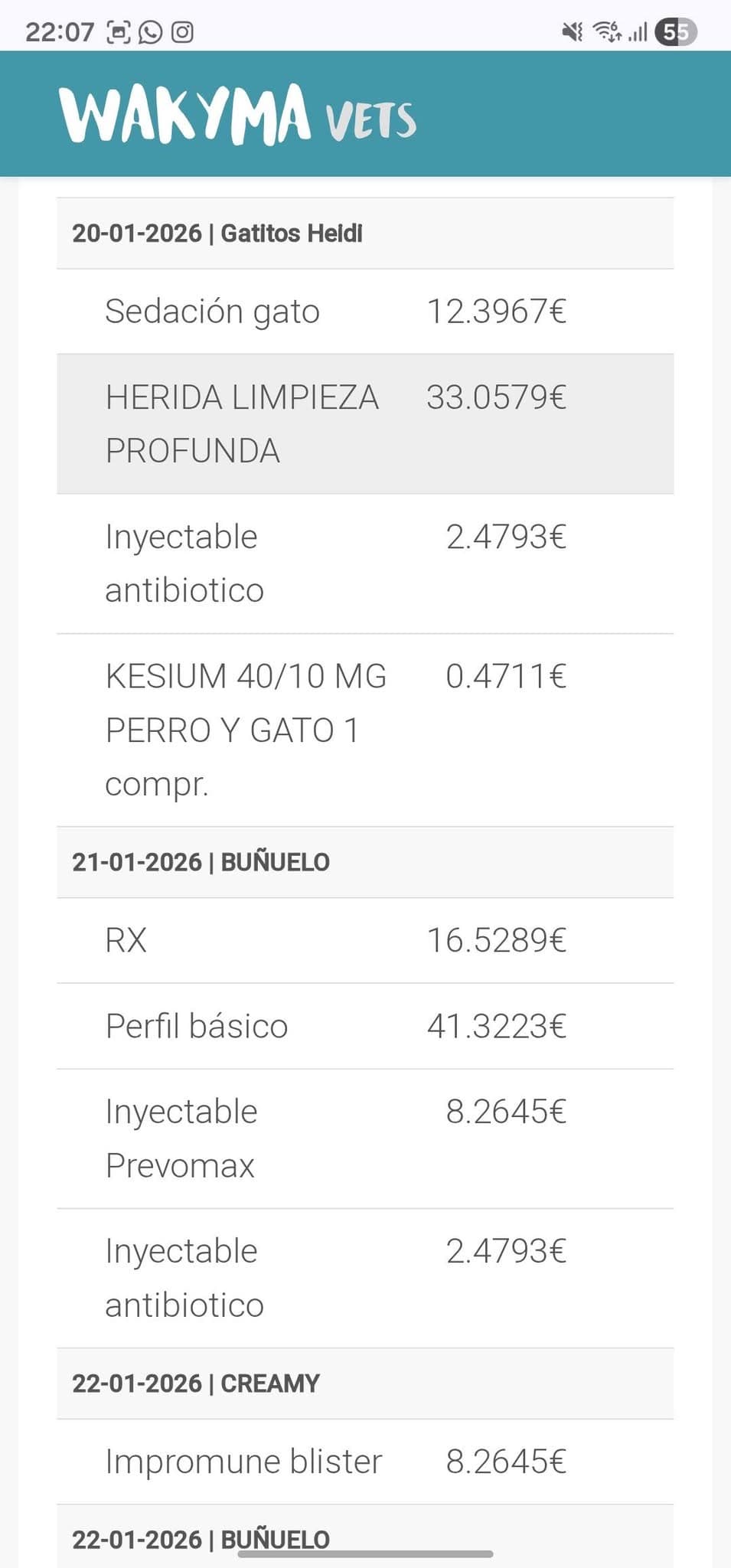Tap the battery level 55 indicator
731x1568 pixels.
click(675, 32)
